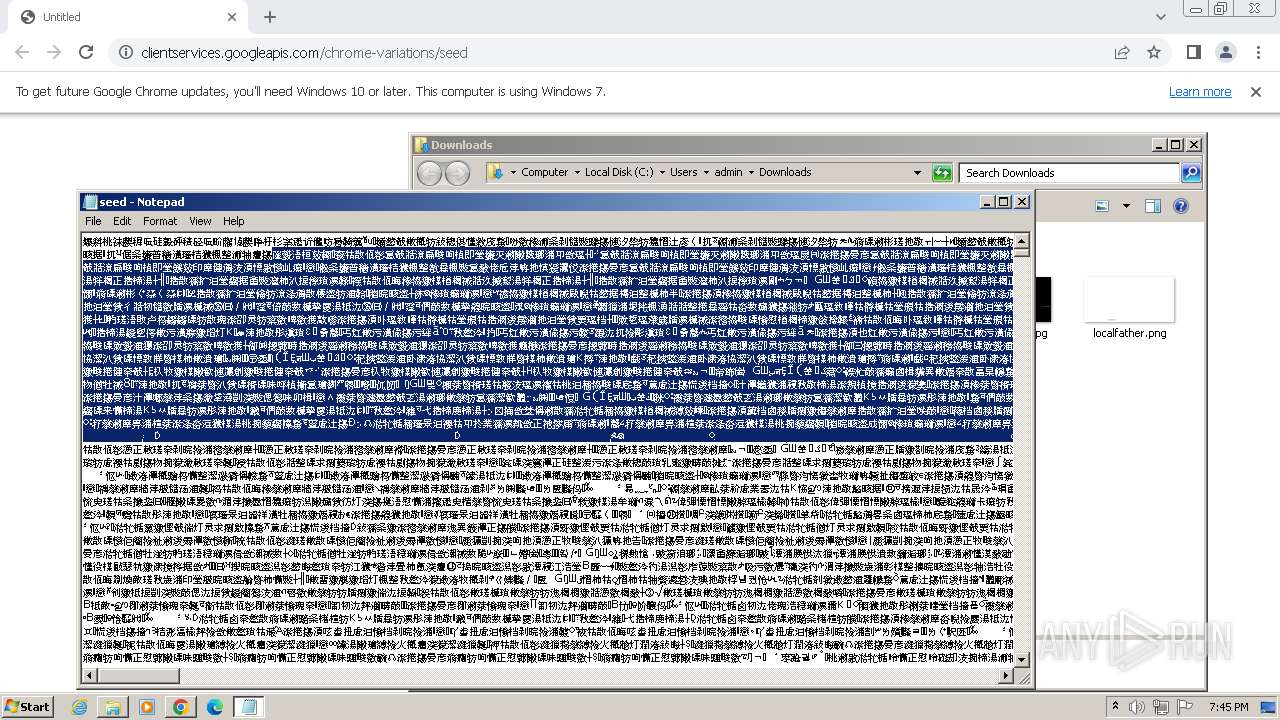The height and width of the screenshot is (720, 1280).
Task: Click the Explorer search magnifier icon
Action: [x=1190, y=173]
